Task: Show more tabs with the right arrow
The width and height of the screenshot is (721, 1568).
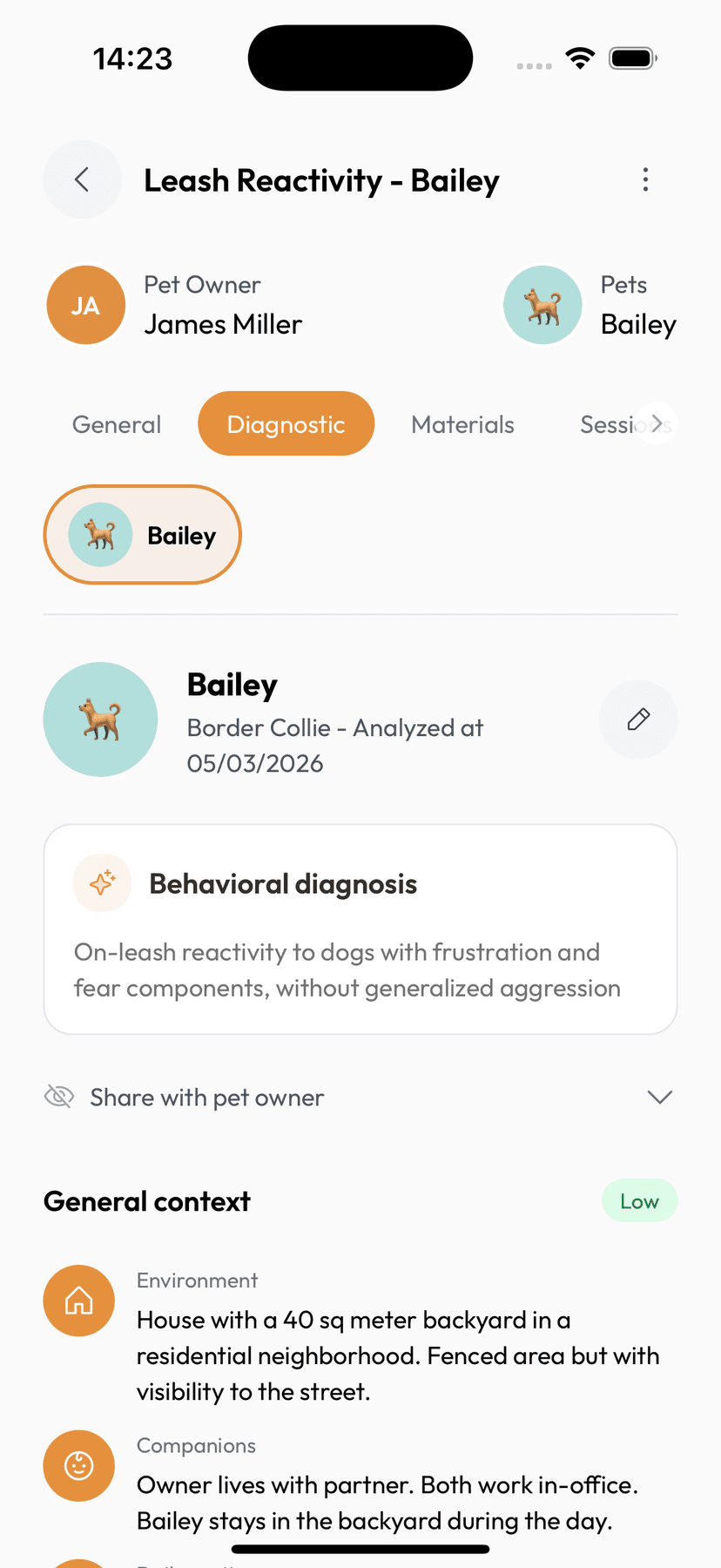Action: [657, 424]
